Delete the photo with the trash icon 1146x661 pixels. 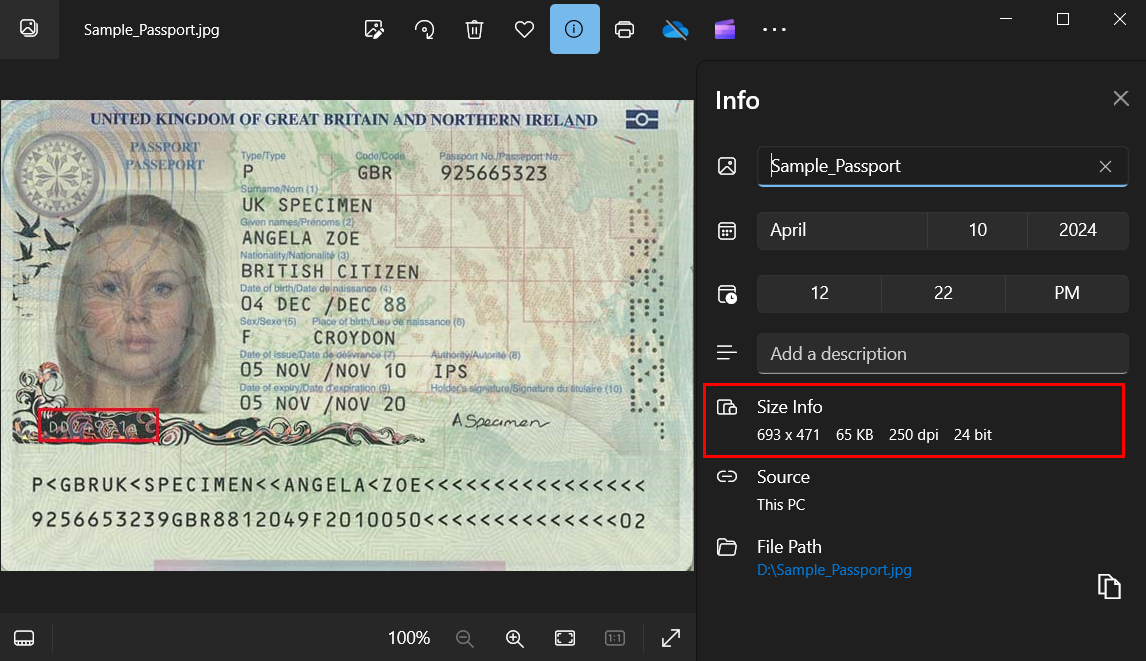click(x=474, y=29)
